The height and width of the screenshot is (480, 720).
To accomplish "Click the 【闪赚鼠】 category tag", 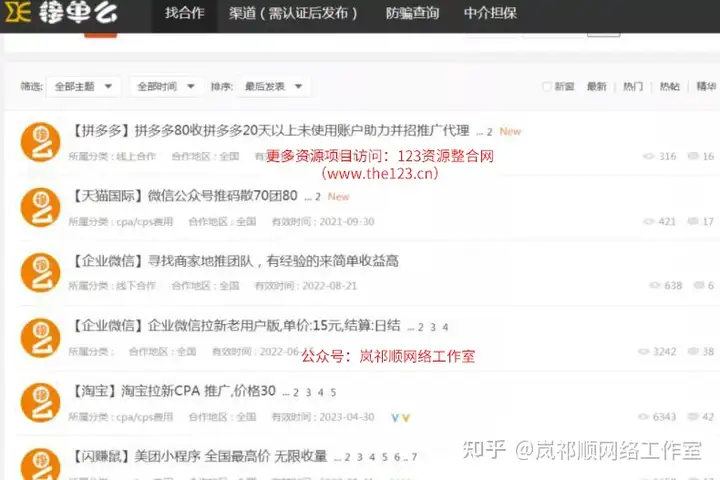I will coord(101,457).
